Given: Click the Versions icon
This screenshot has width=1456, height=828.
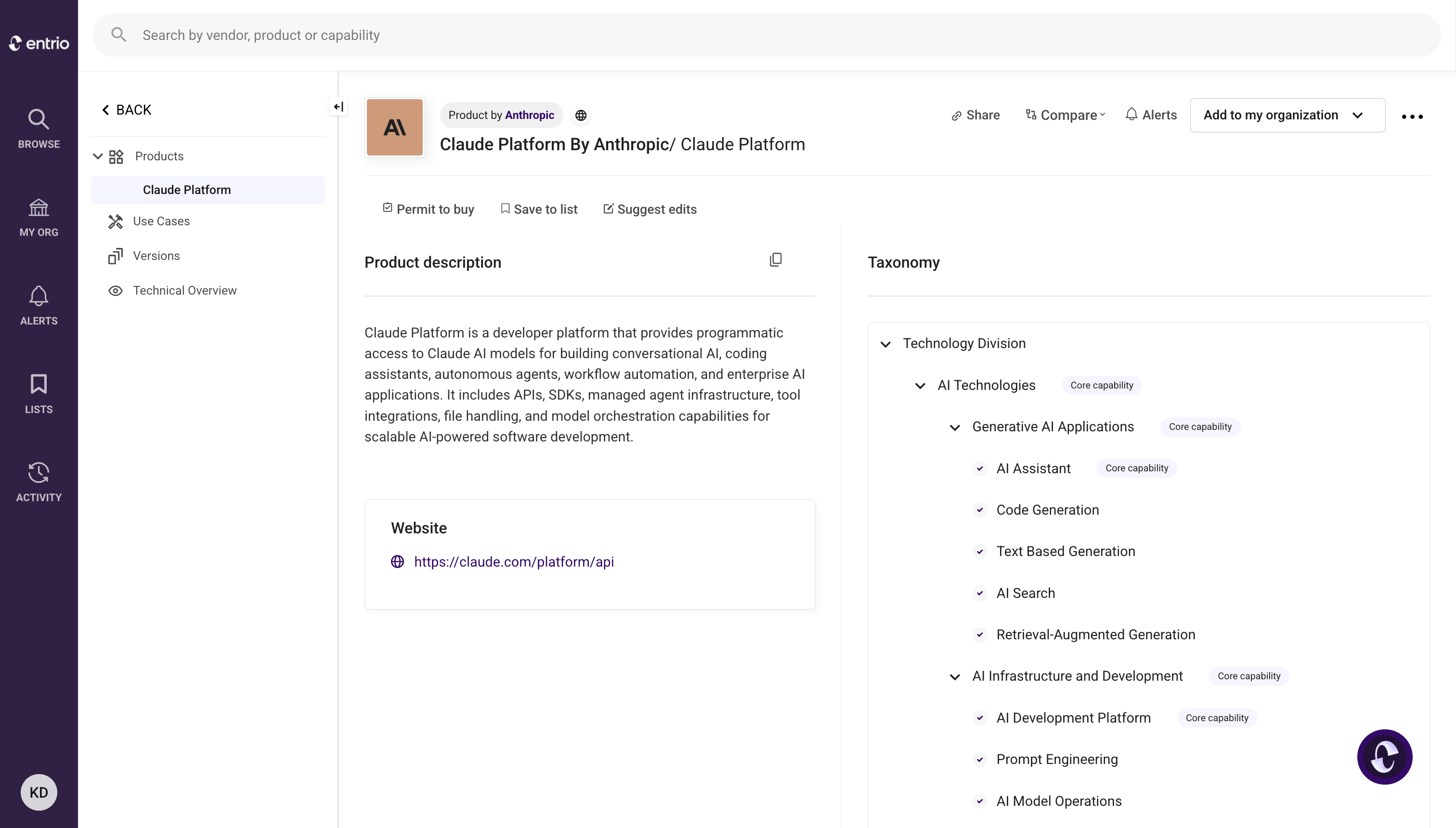Looking at the screenshot, I should (x=116, y=256).
